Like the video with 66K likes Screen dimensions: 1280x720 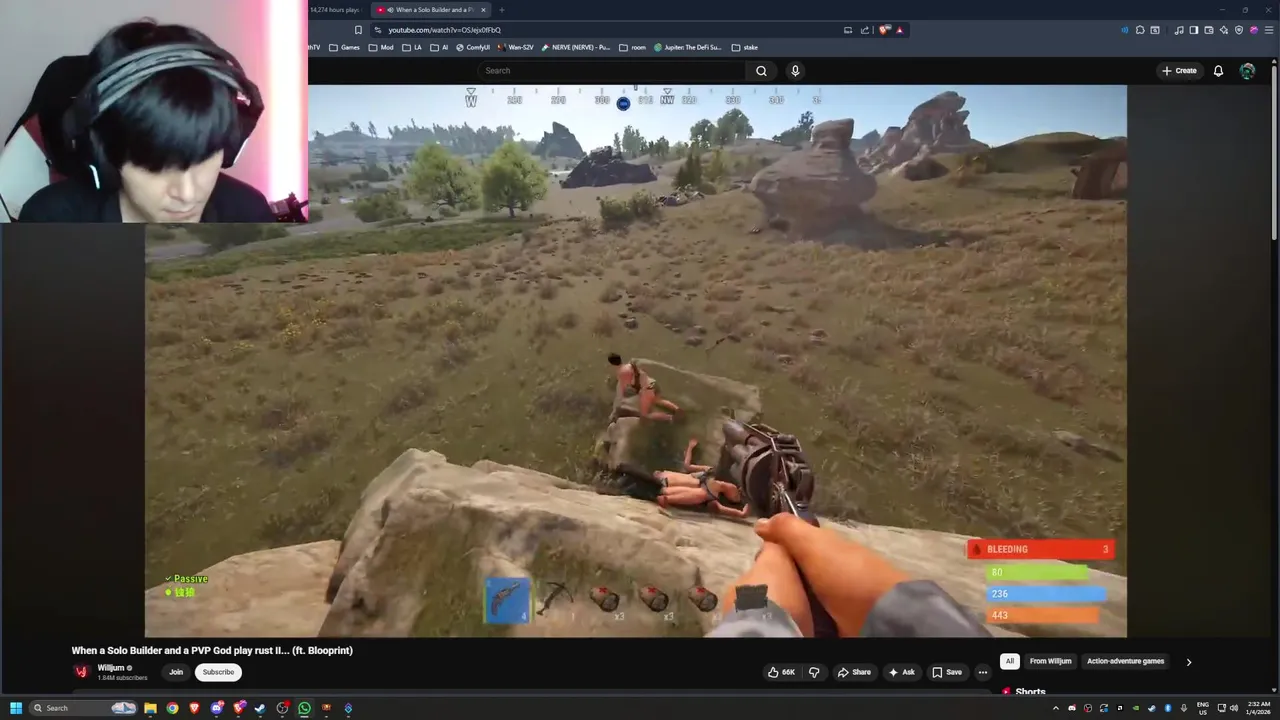pos(781,672)
